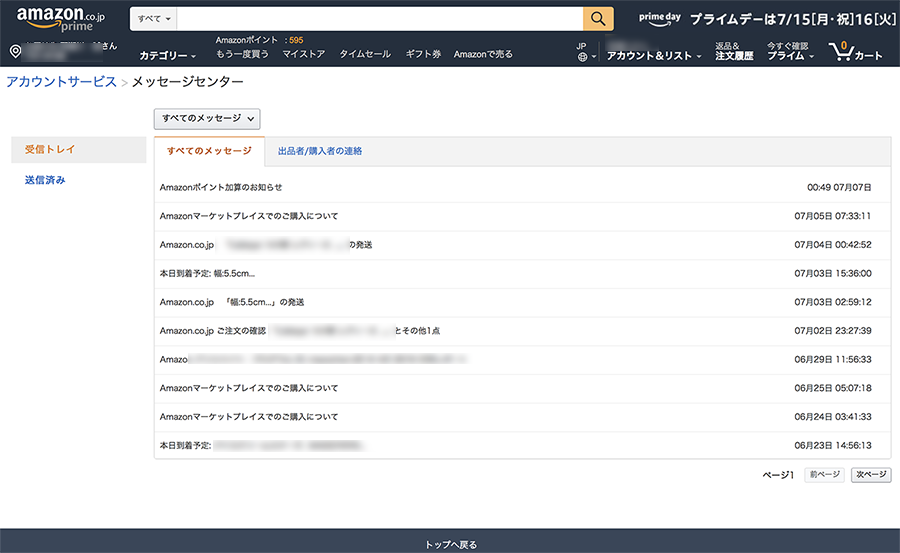Viewport: 900px width, 553px height.
Task: Open the message dated 06月29日 11:56:33
Action: [x=522, y=360]
